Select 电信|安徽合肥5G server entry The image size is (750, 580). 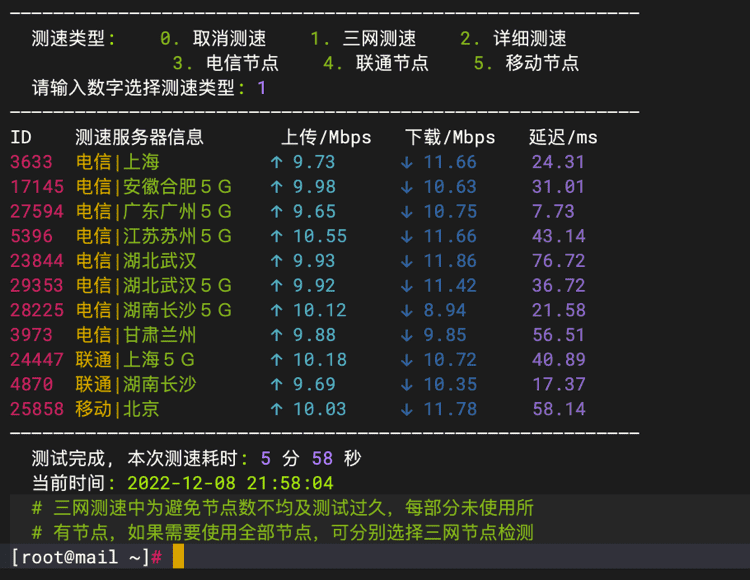154,187
